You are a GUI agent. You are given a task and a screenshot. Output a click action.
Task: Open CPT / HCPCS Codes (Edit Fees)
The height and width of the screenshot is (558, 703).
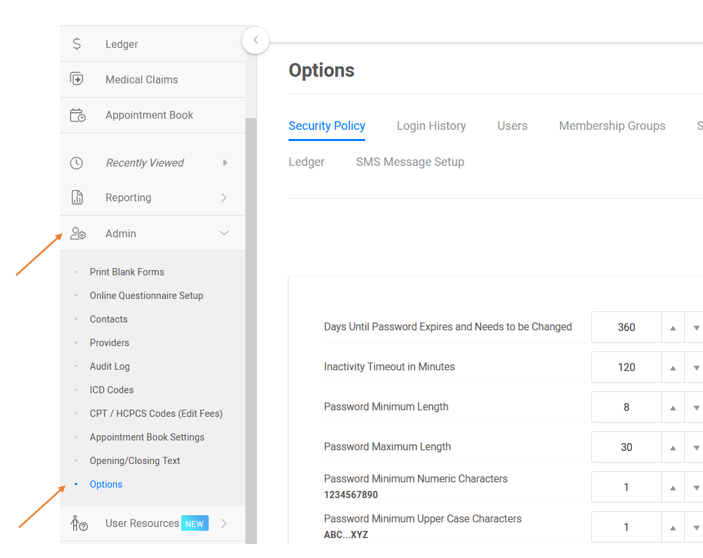click(156, 414)
